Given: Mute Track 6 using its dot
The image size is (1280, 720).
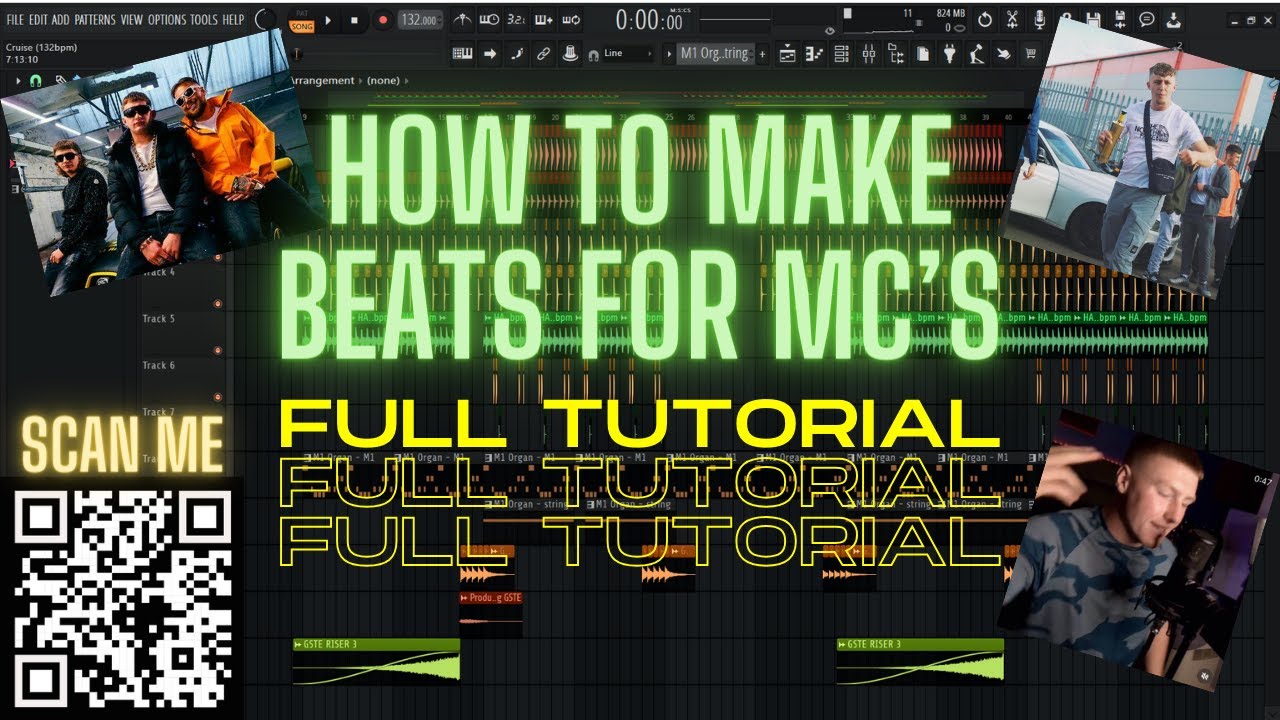Looking at the screenshot, I should click(217, 397).
